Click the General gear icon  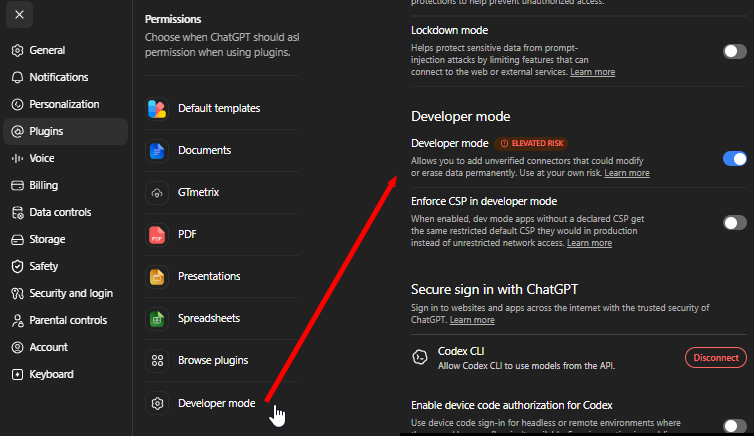point(17,50)
